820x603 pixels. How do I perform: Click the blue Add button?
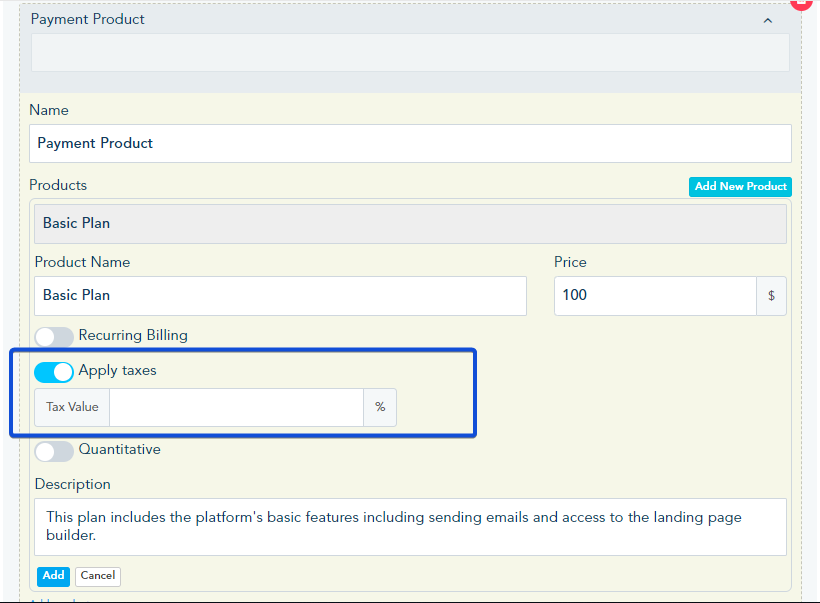[x=53, y=576]
